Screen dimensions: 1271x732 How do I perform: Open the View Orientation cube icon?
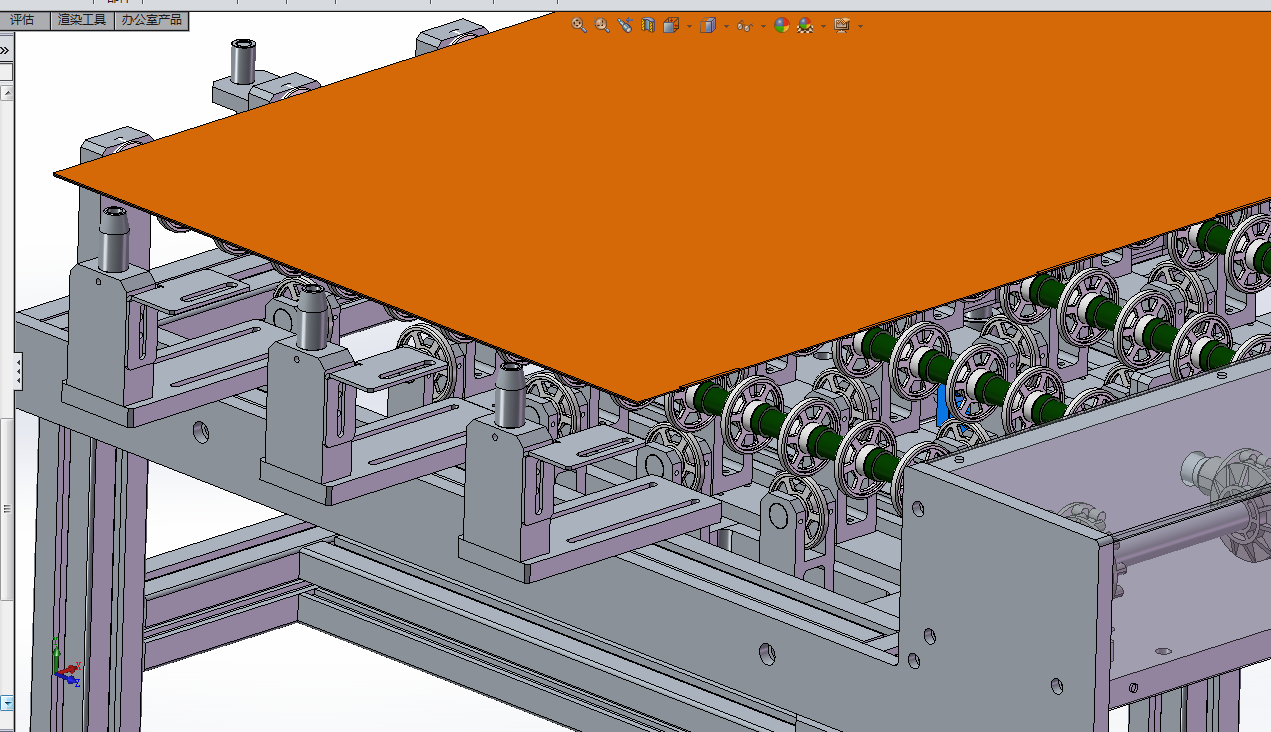(x=671, y=26)
